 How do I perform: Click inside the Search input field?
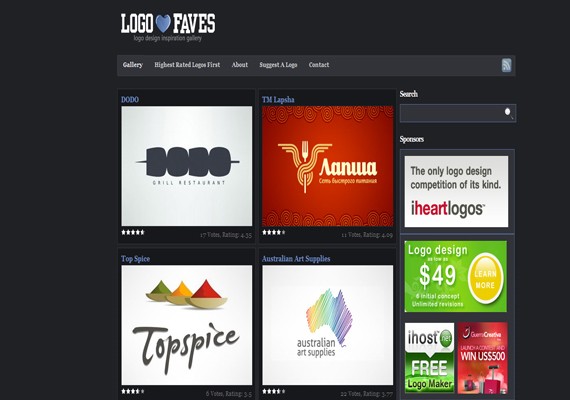(457, 113)
